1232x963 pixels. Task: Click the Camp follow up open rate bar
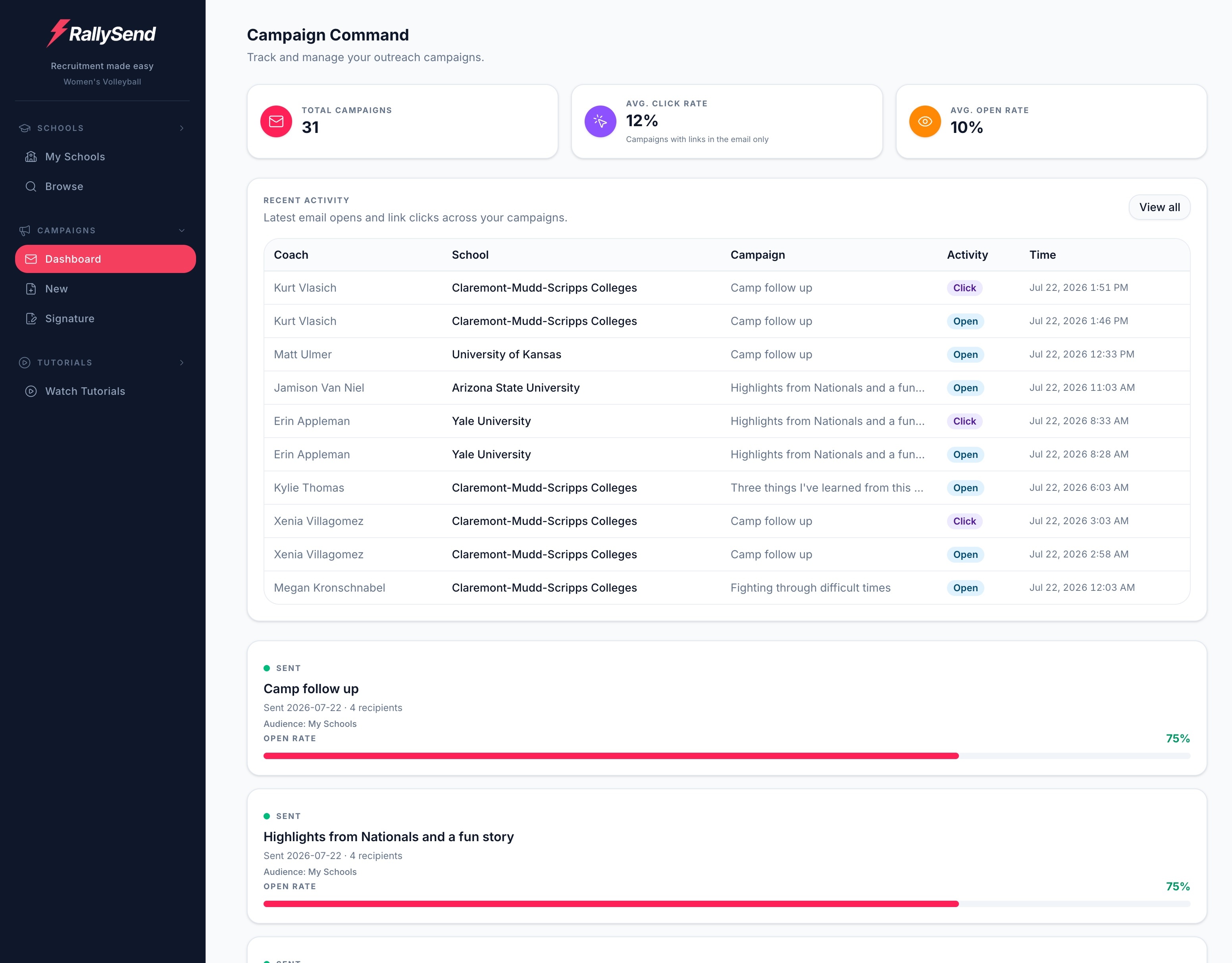click(727, 756)
